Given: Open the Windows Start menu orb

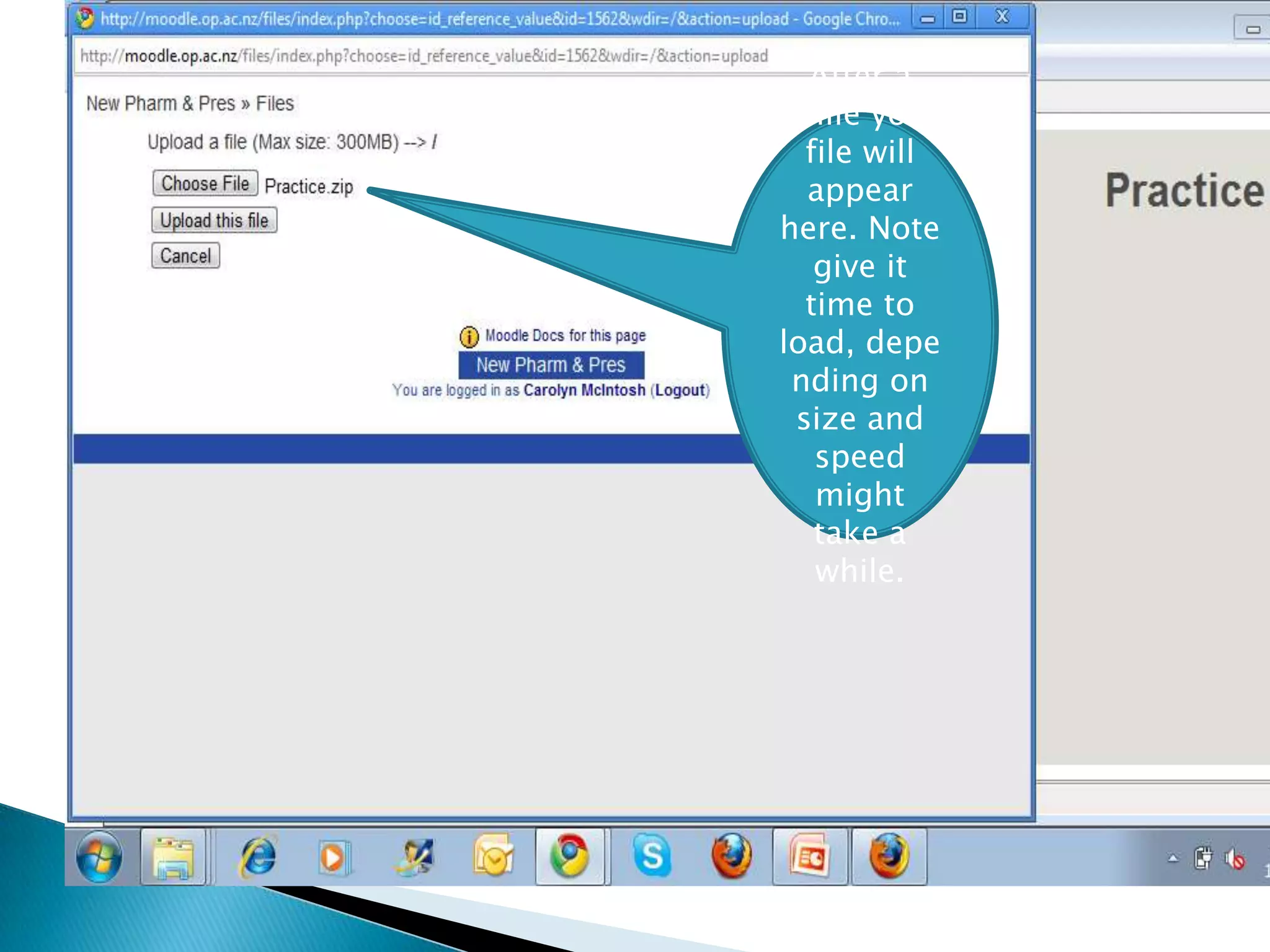Looking at the screenshot, I should pos(99,857).
